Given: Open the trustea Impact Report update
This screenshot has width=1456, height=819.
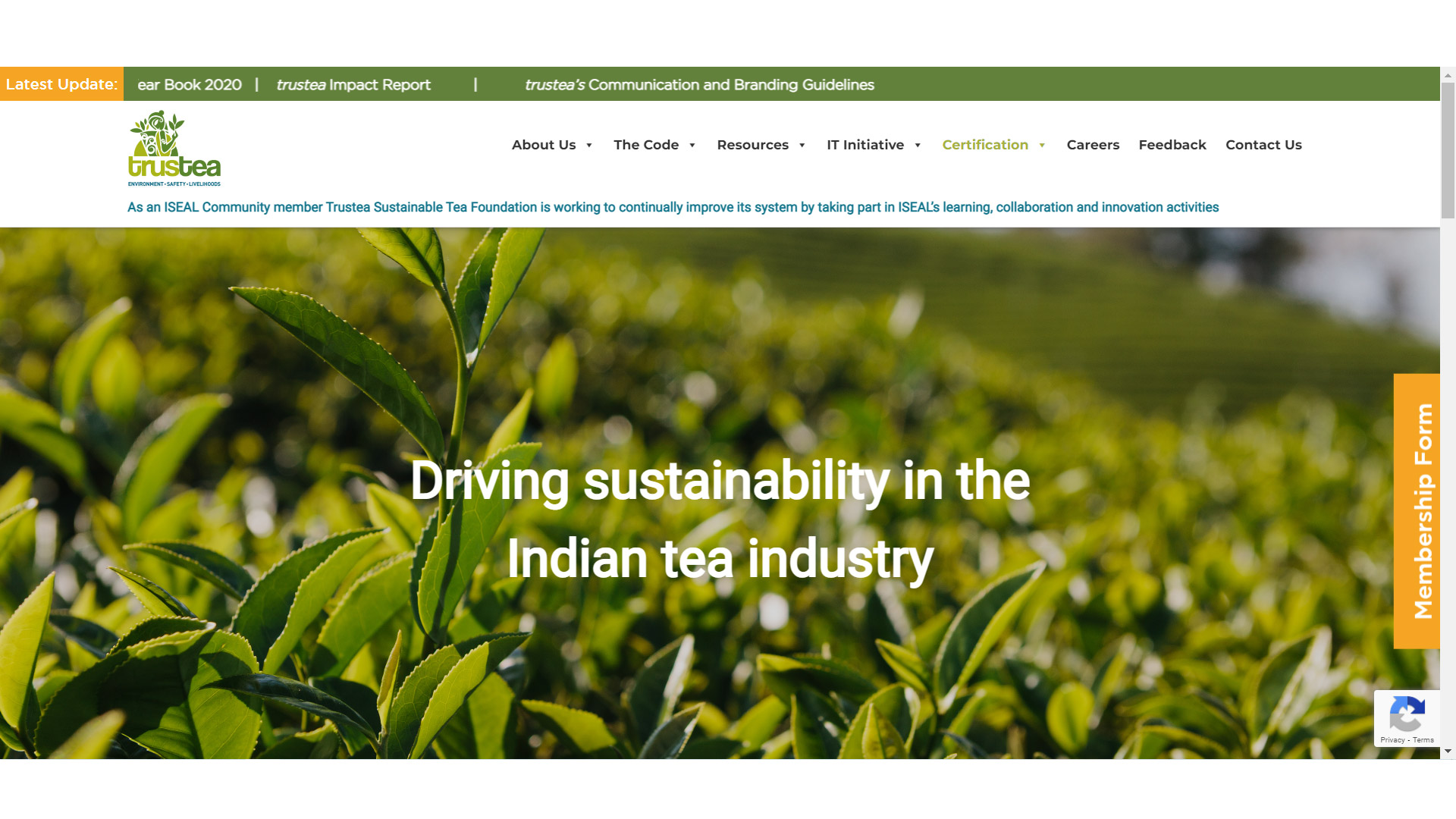Looking at the screenshot, I should (x=353, y=85).
